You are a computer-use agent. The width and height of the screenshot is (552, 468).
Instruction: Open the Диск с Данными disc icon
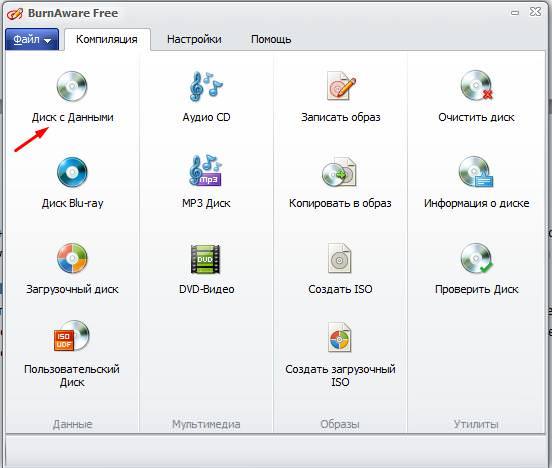coord(72,86)
